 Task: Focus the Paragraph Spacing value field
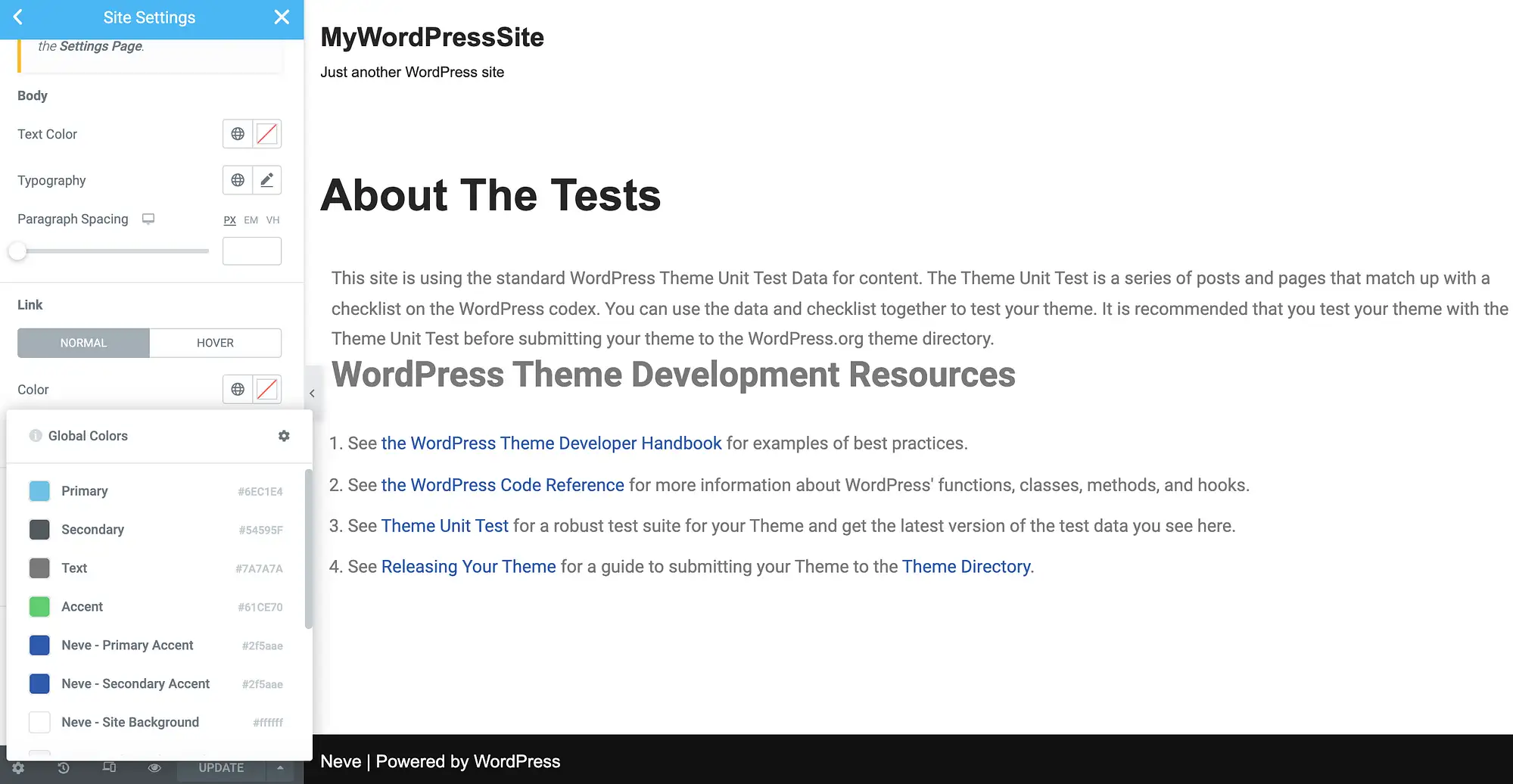[252, 251]
